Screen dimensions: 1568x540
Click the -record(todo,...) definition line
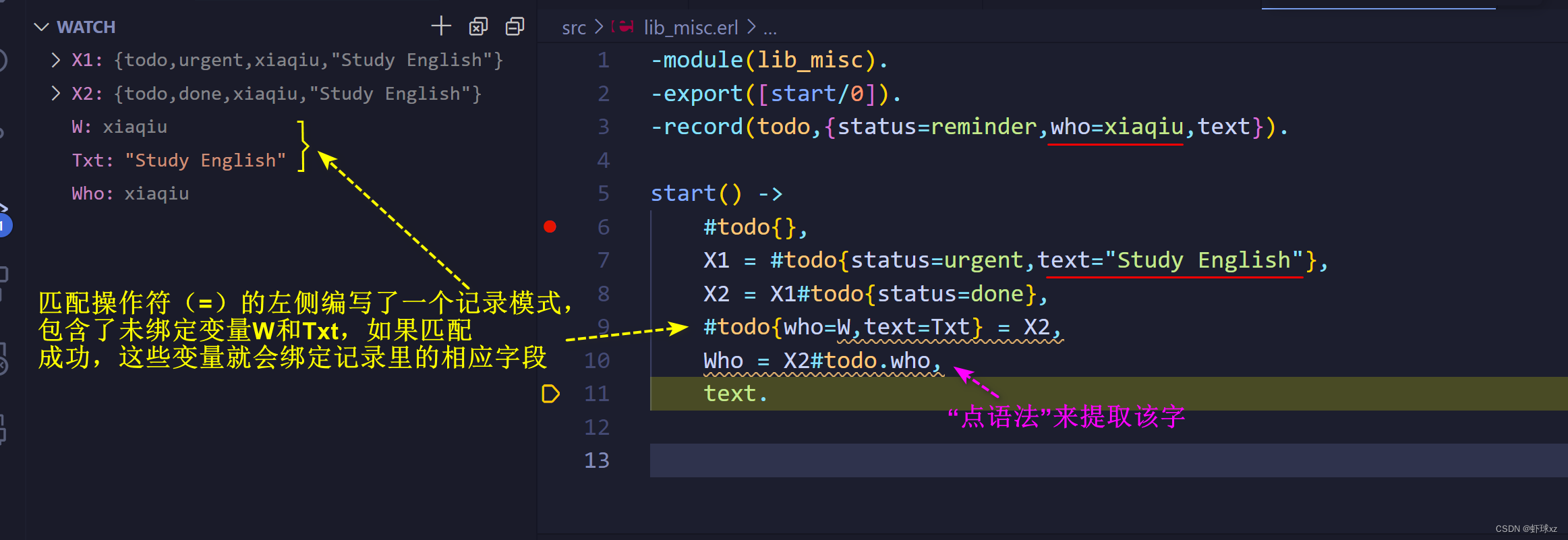tap(969, 127)
